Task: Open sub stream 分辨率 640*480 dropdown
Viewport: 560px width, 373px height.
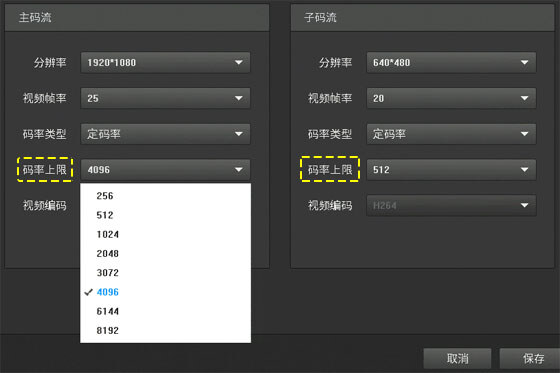Action: tap(451, 63)
